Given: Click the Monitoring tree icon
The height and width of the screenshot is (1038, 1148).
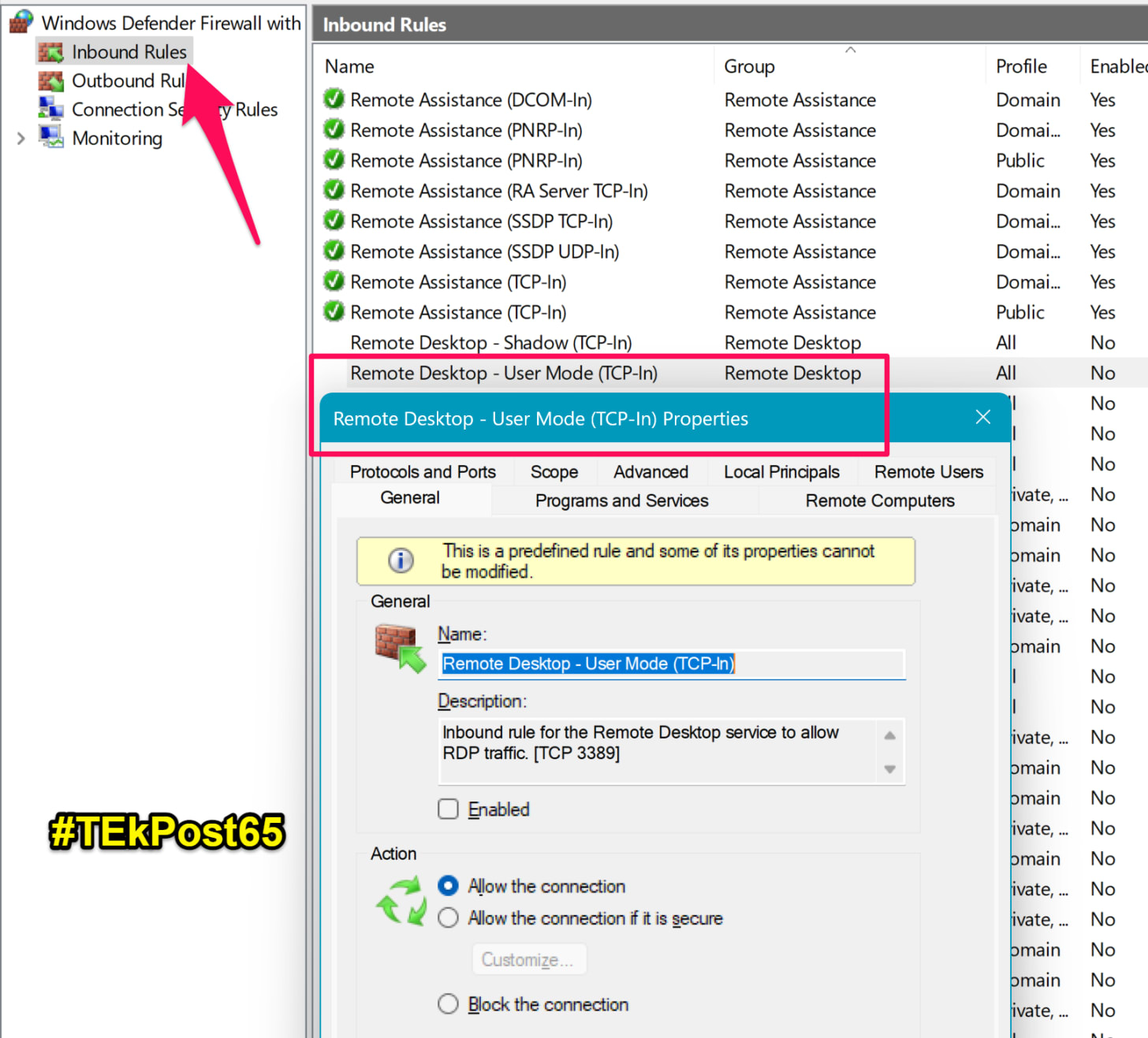Looking at the screenshot, I should pyautogui.click(x=51, y=137).
